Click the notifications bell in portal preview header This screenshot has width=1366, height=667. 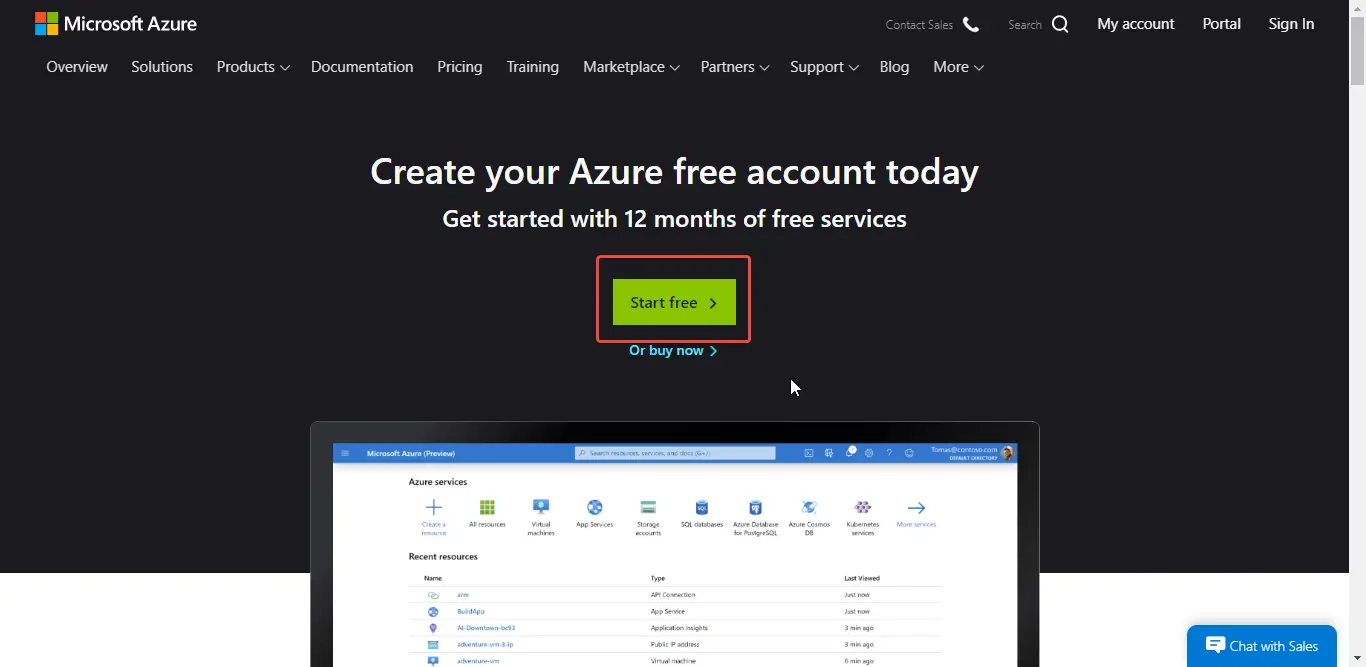[x=850, y=452]
